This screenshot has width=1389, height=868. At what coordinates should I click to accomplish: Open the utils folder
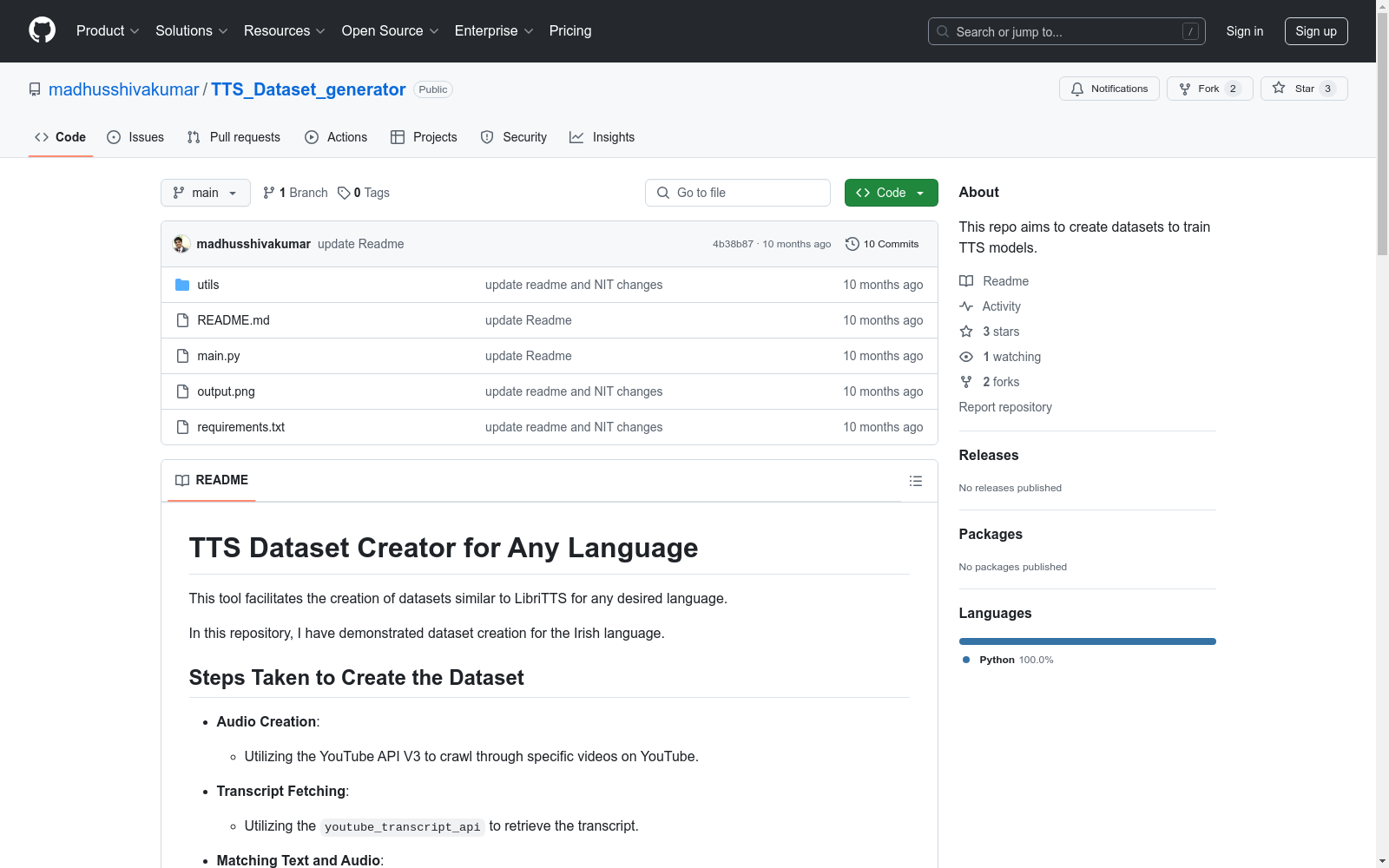(x=208, y=285)
